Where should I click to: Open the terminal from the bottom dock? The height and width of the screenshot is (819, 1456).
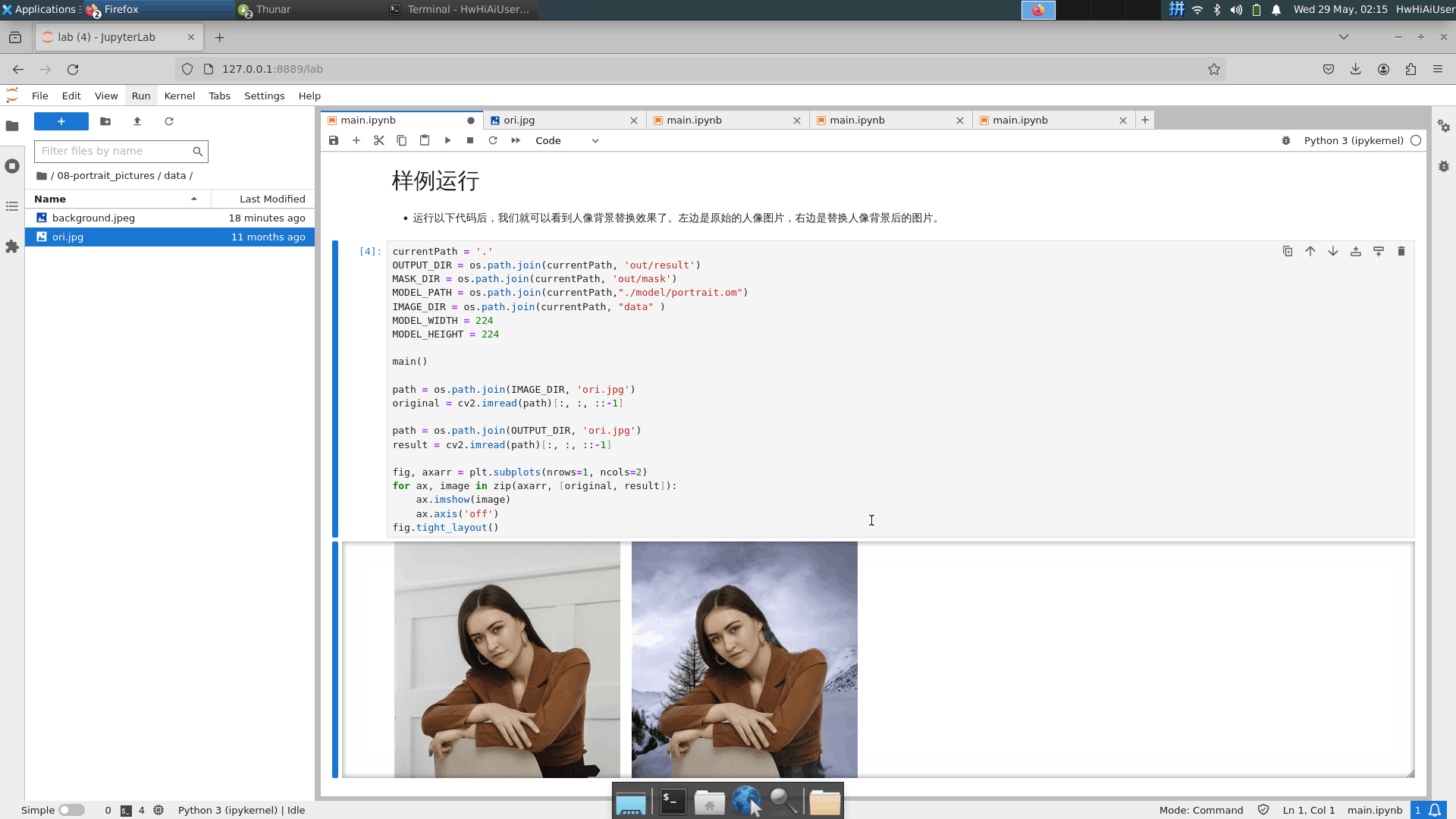(x=673, y=801)
